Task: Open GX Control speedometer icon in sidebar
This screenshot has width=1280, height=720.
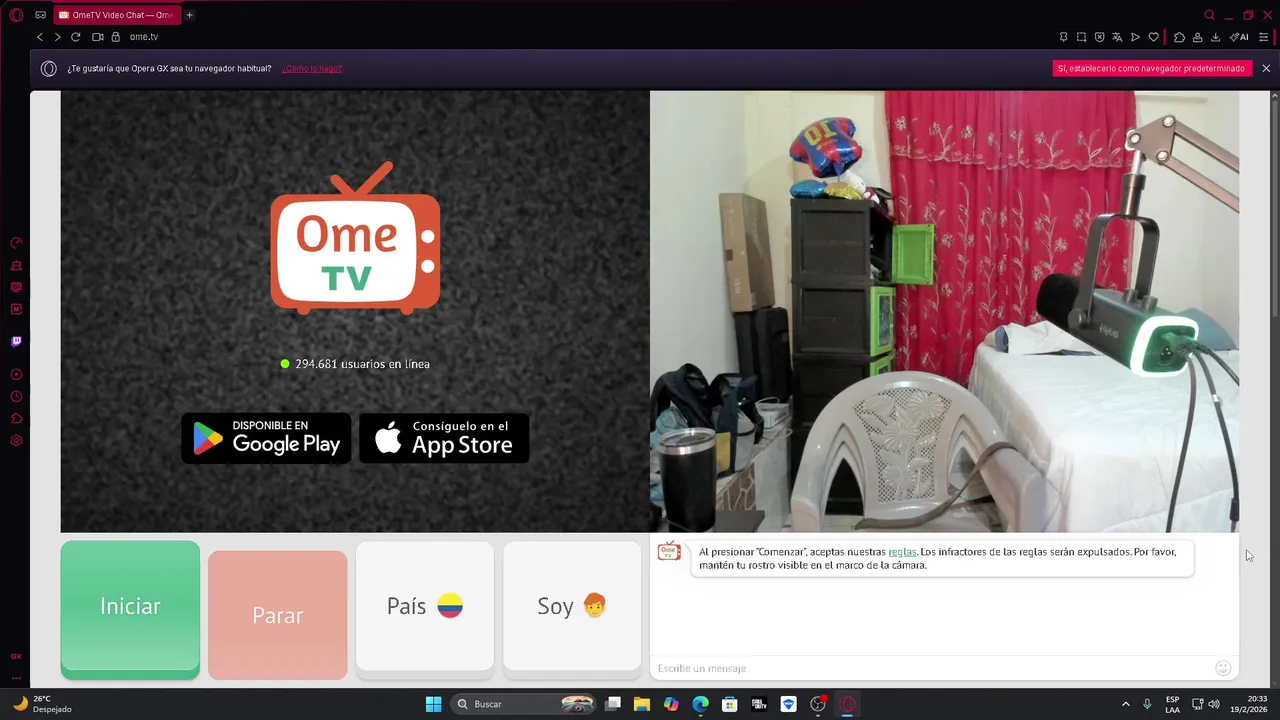Action: (16, 243)
